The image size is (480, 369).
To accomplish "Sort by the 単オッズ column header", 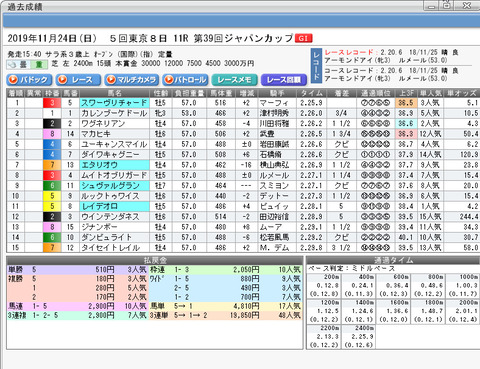I will click(462, 93).
